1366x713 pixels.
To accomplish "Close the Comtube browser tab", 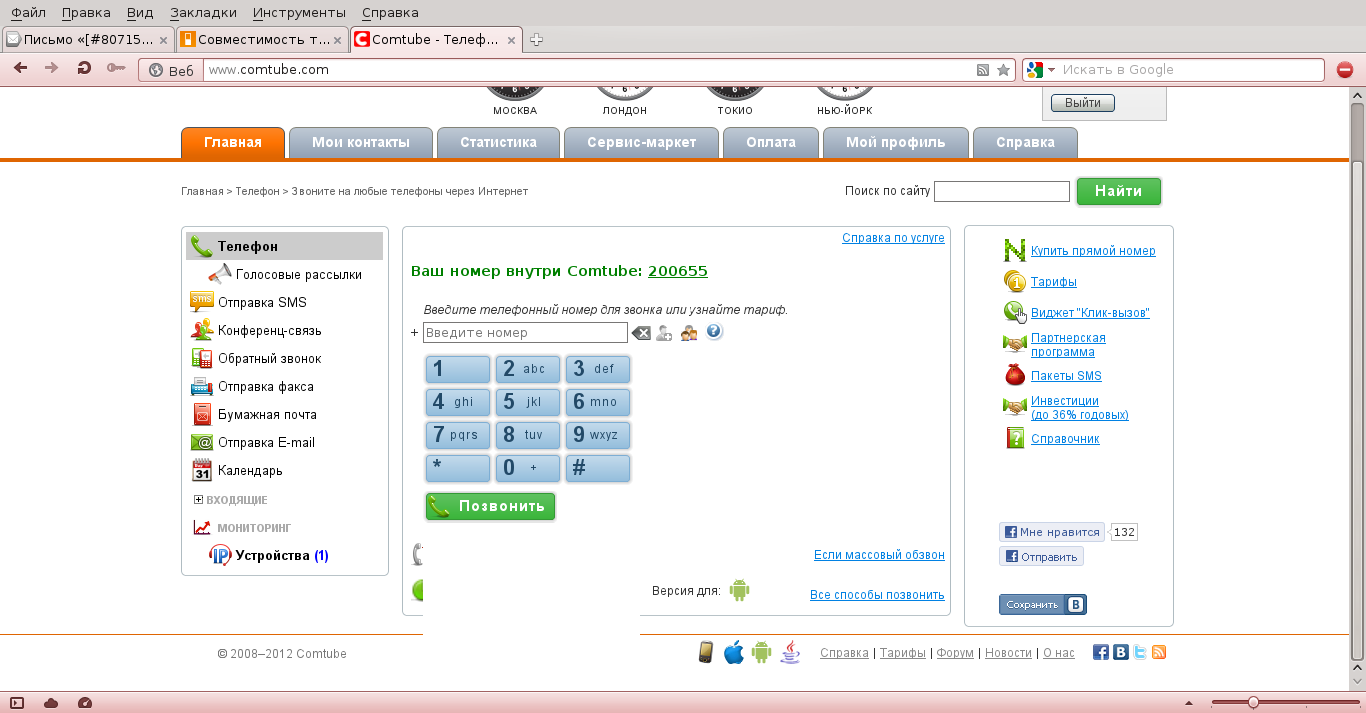I will pyautogui.click(x=513, y=40).
